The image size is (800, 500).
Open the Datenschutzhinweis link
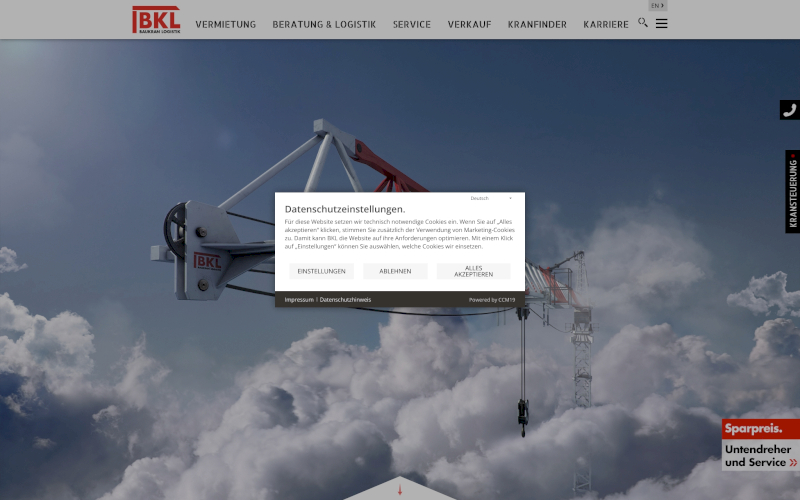(345, 299)
